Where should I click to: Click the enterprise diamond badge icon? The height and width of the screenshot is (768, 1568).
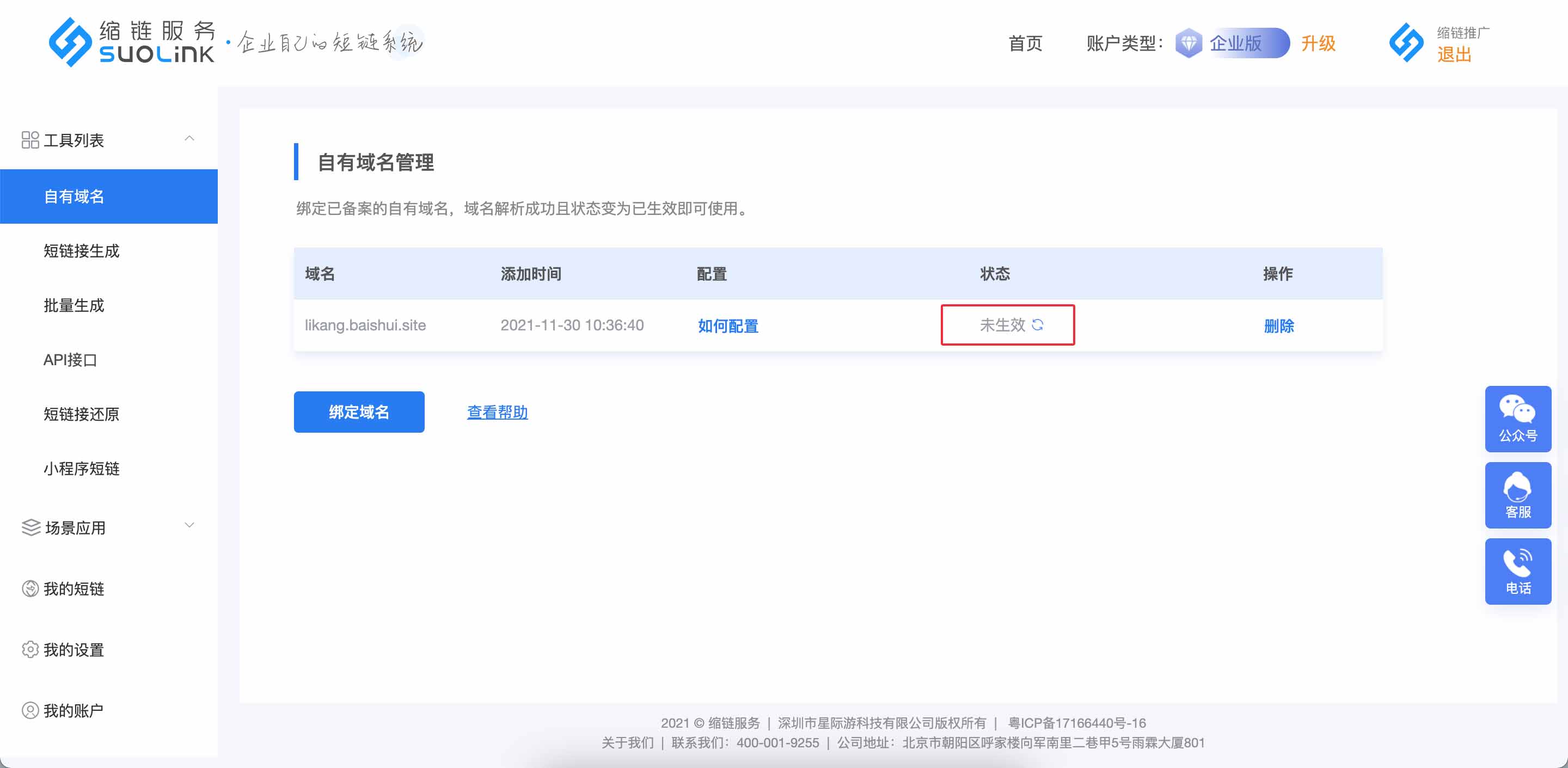pos(1188,43)
